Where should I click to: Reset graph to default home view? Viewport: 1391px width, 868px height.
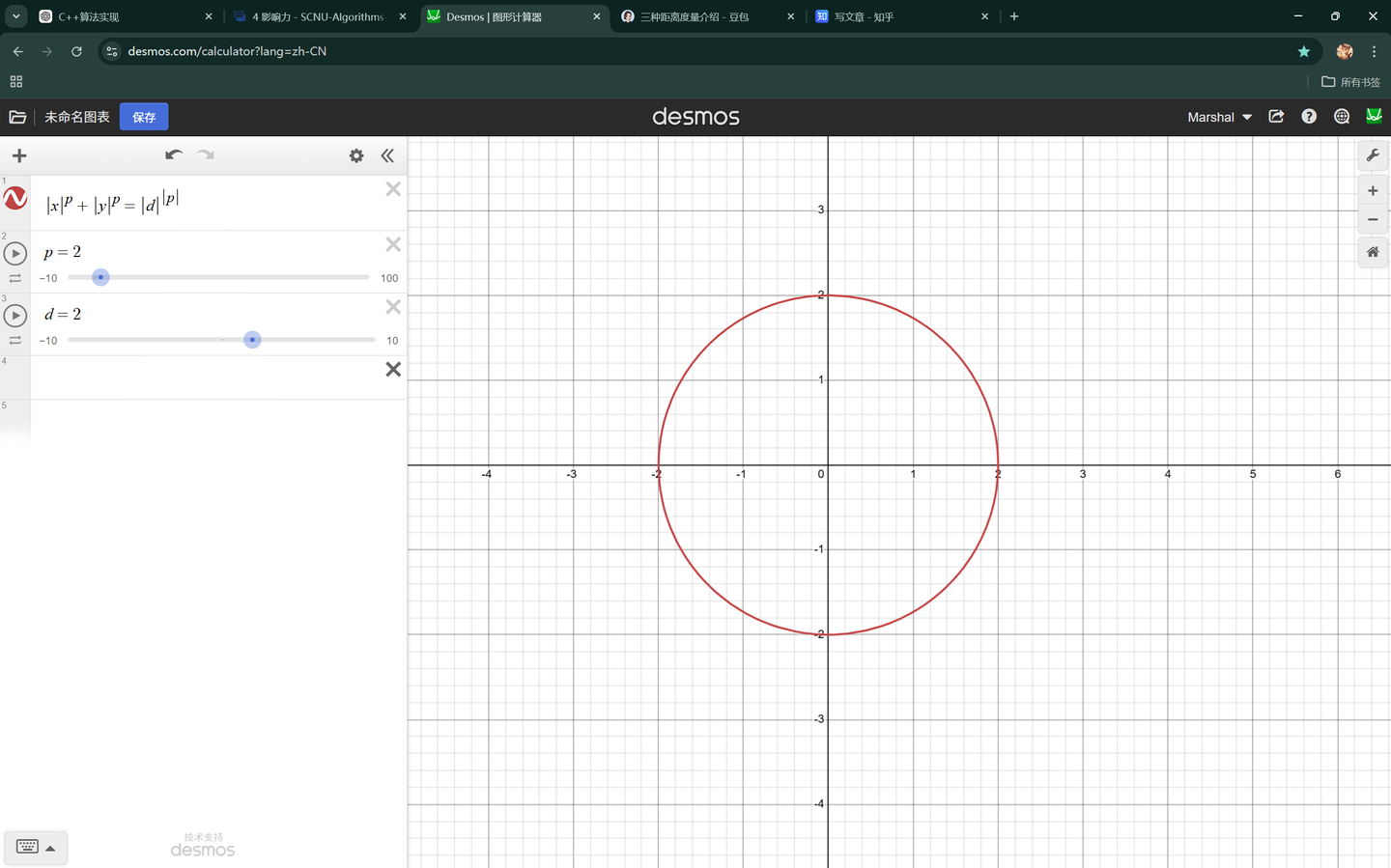click(1373, 252)
